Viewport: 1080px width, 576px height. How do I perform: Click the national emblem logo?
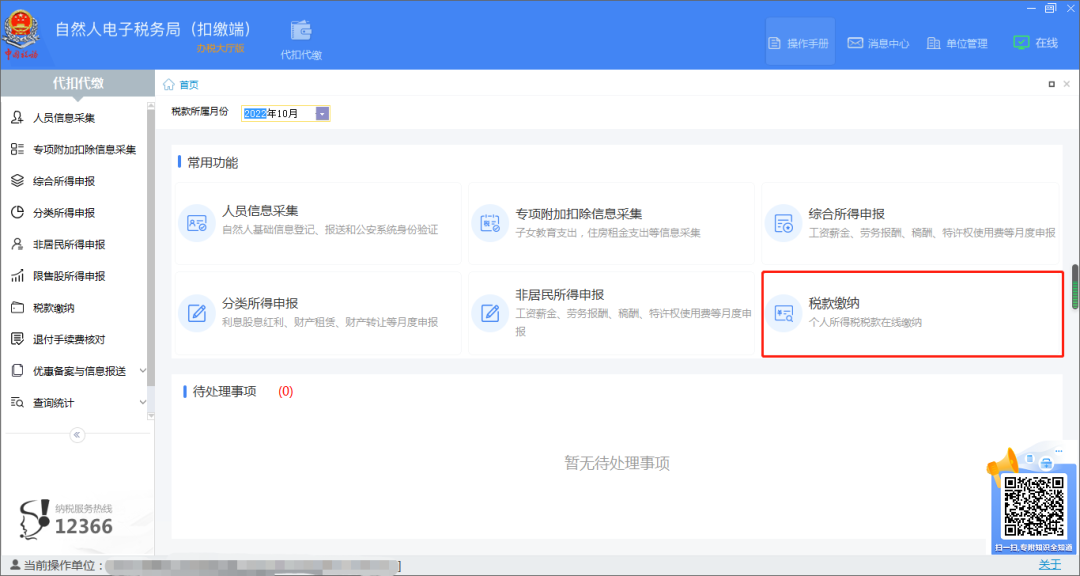(21, 34)
